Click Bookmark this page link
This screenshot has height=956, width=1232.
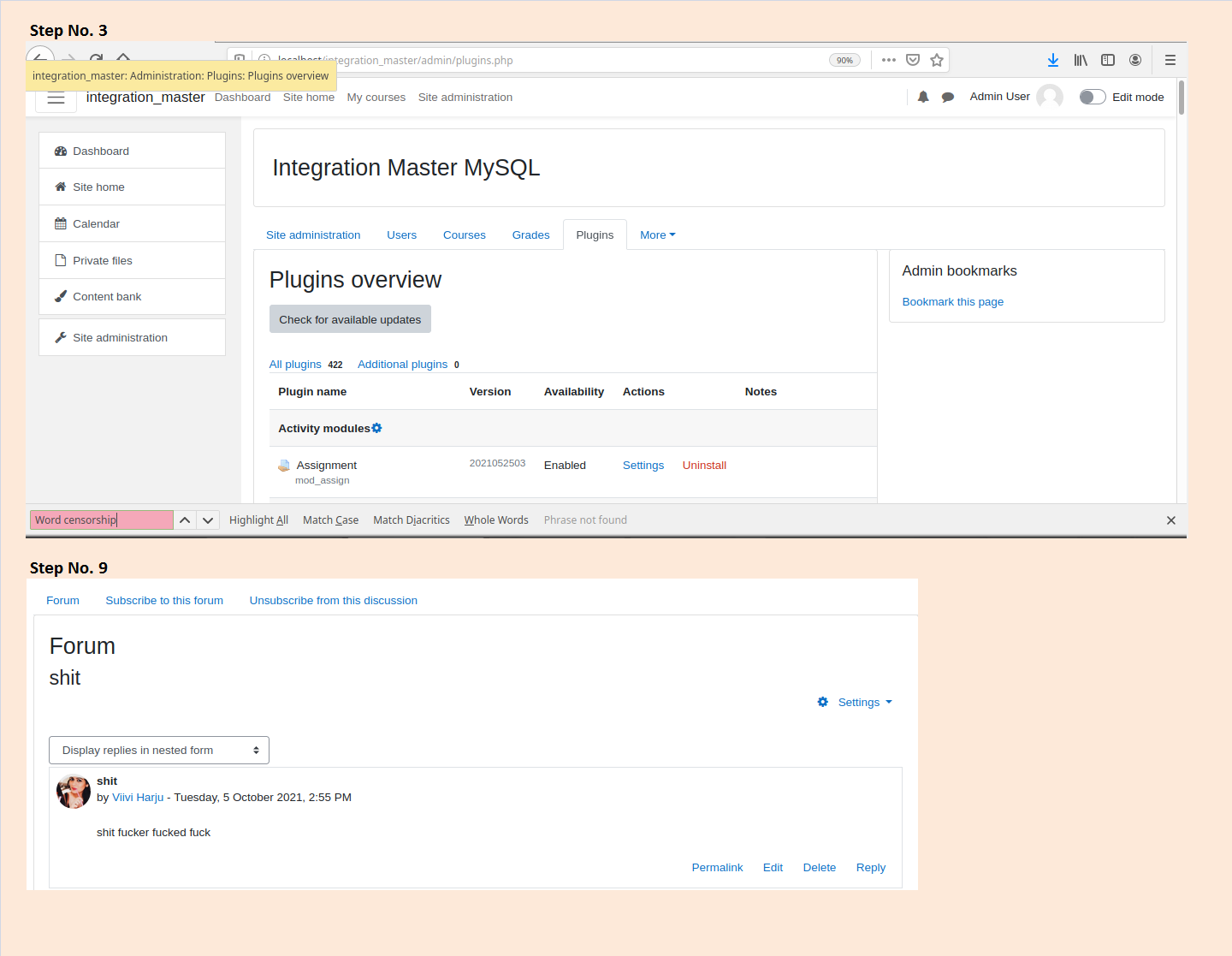coord(952,301)
